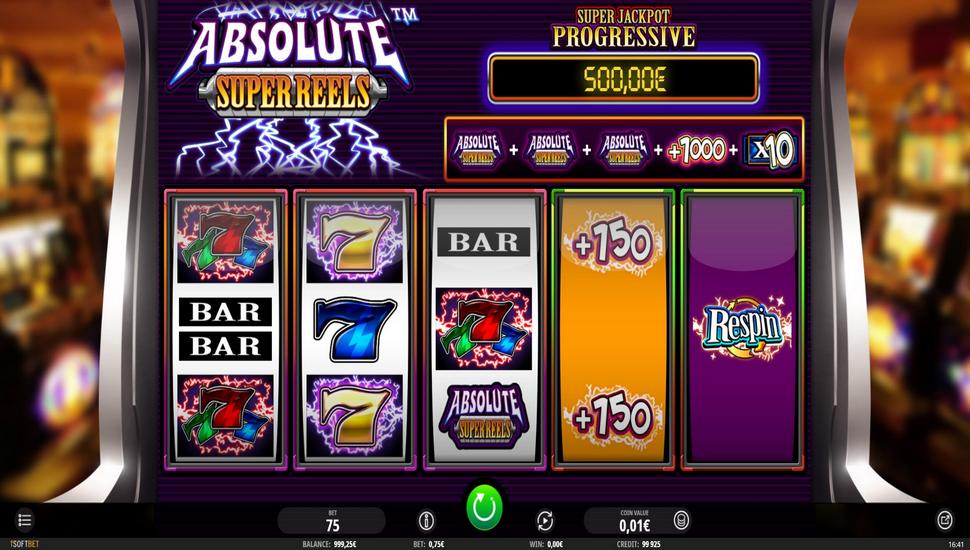This screenshot has width=970, height=550.
Task: Click the exit game icon
Action: click(x=945, y=520)
